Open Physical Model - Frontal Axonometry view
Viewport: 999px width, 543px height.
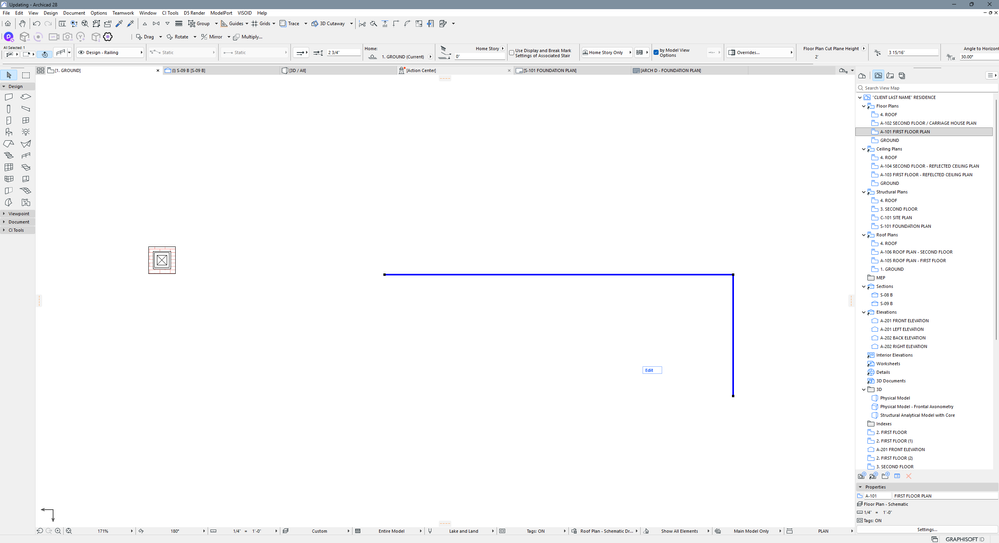point(916,407)
